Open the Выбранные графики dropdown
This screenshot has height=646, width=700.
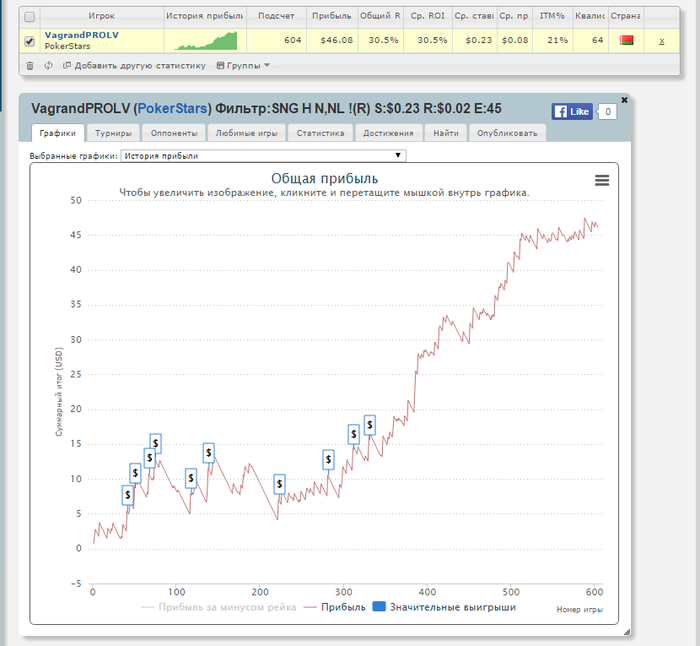[262, 155]
